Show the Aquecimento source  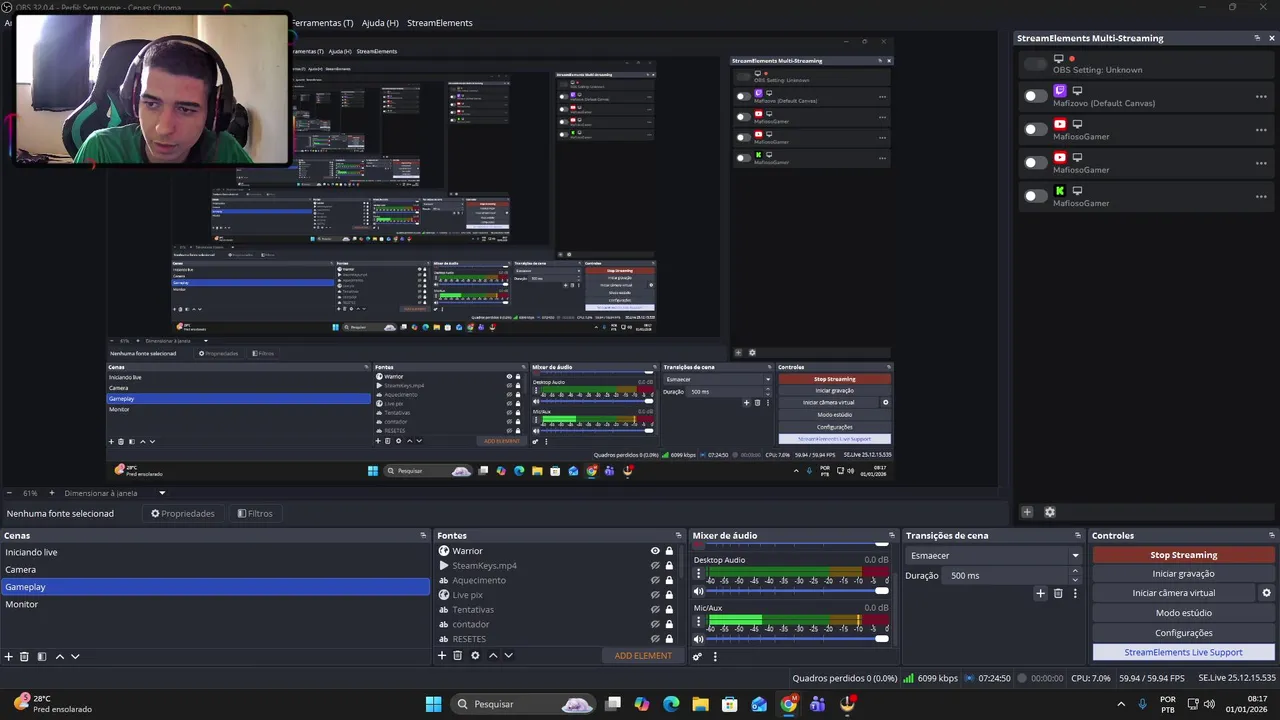655,580
